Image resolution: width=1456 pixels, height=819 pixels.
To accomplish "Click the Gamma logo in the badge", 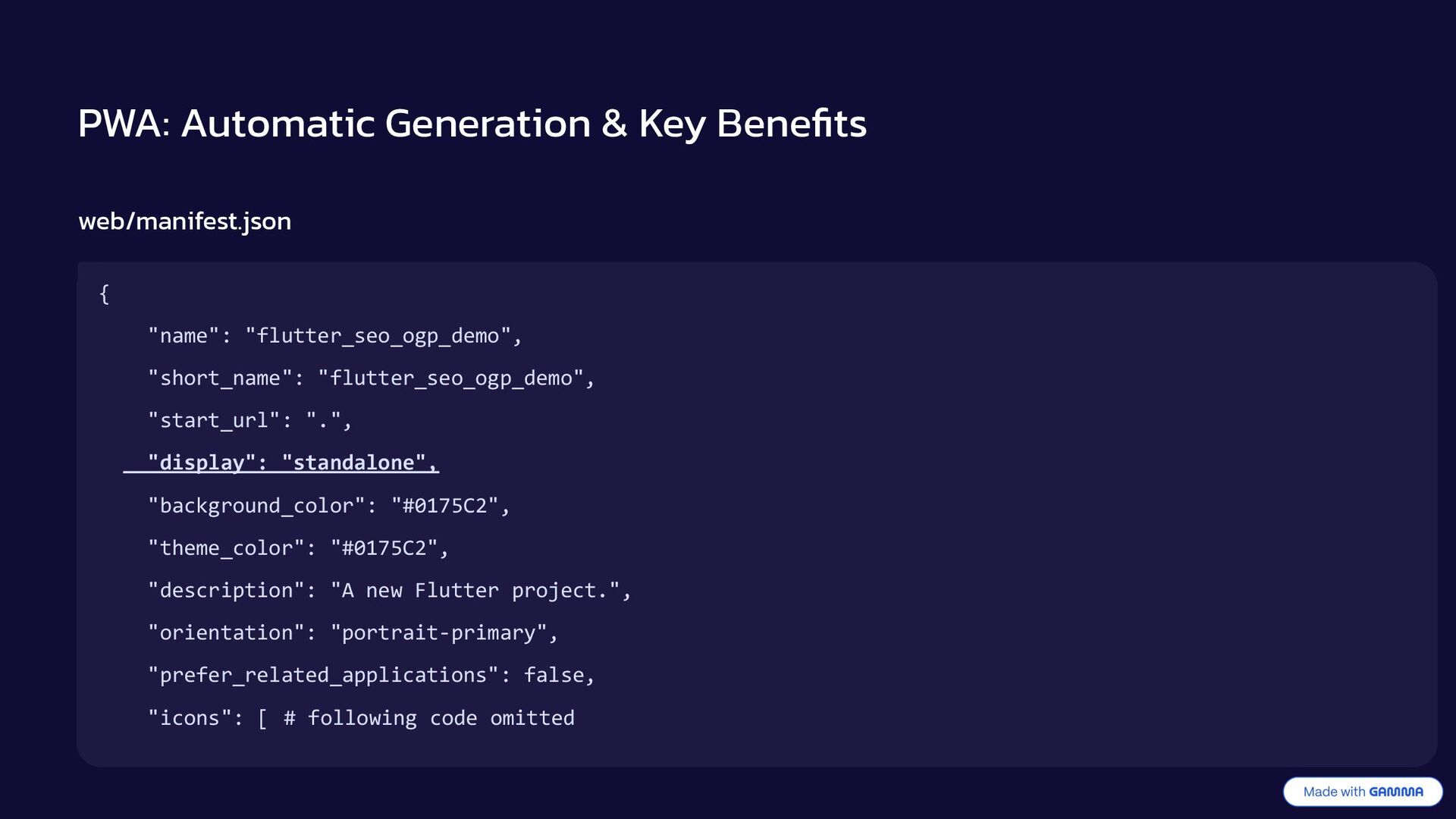I will (1396, 792).
